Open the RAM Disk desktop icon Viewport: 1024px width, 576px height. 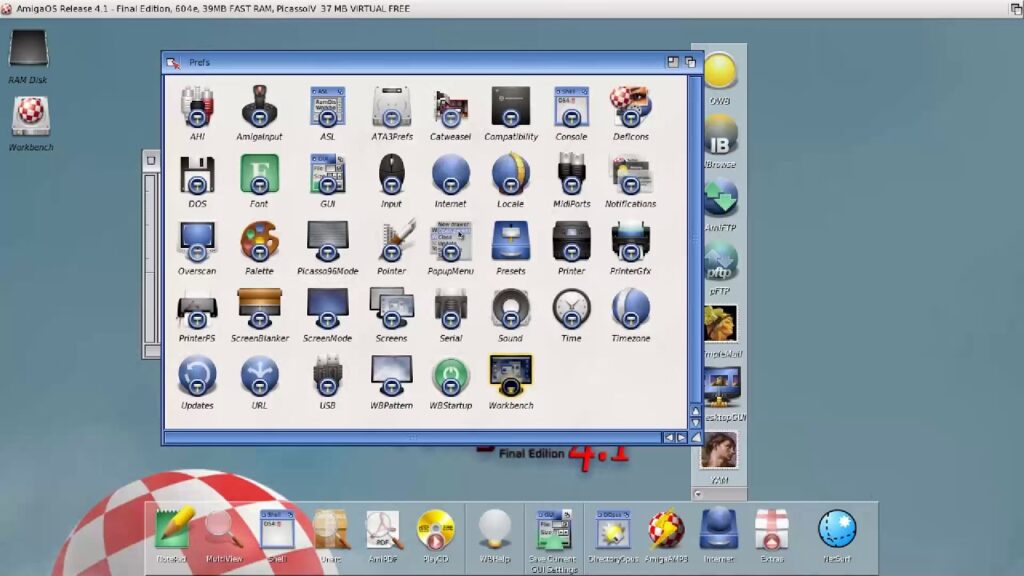pyautogui.click(x=28, y=53)
